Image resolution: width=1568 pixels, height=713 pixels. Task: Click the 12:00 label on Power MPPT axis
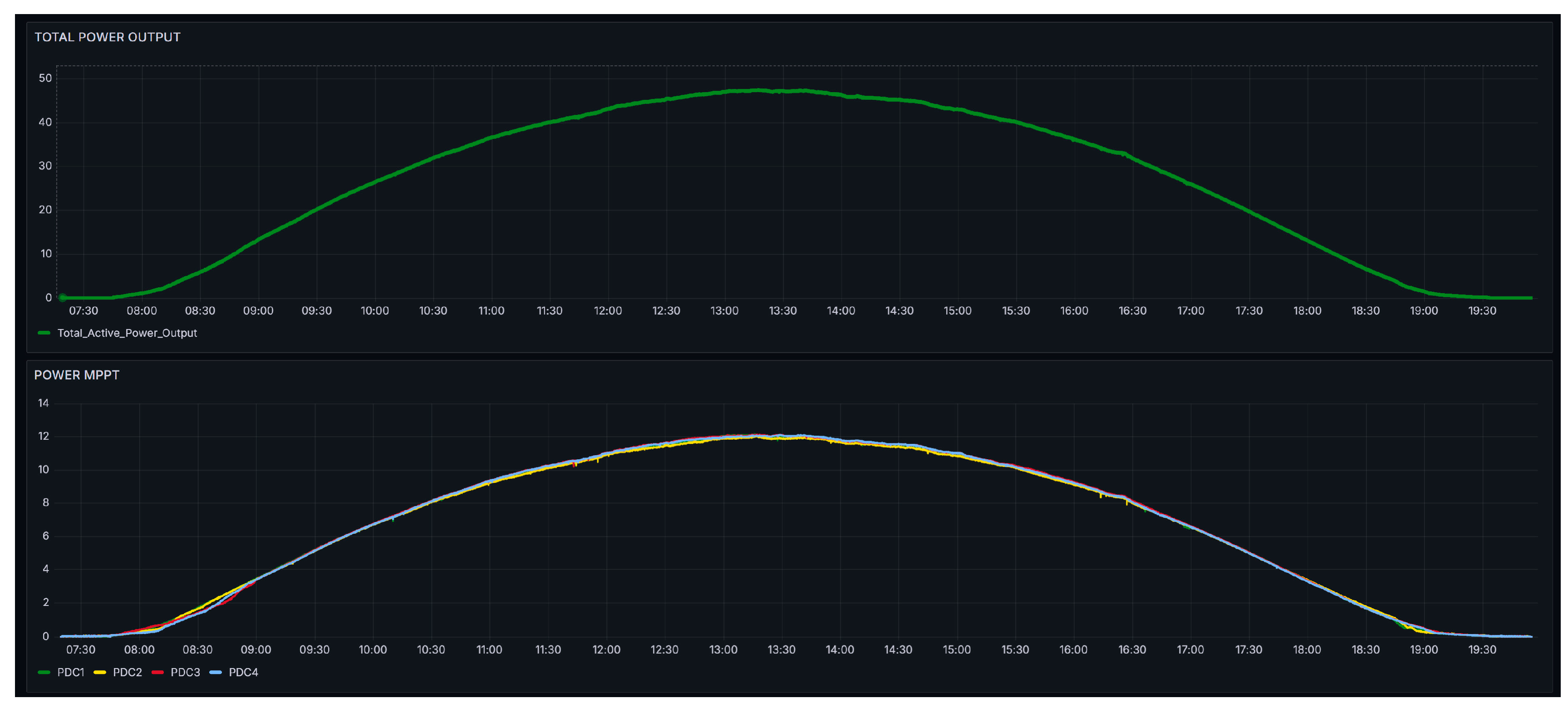point(606,649)
